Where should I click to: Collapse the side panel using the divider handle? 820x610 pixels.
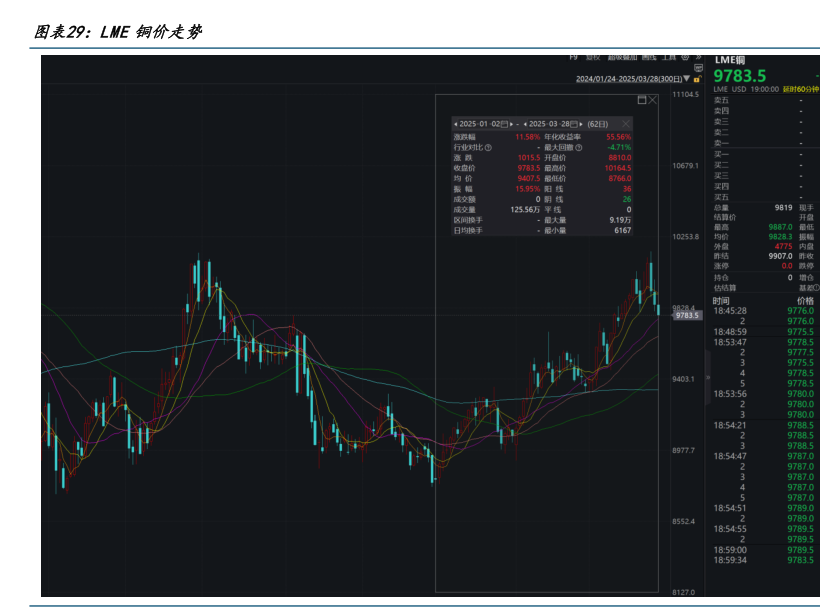coord(708,377)
